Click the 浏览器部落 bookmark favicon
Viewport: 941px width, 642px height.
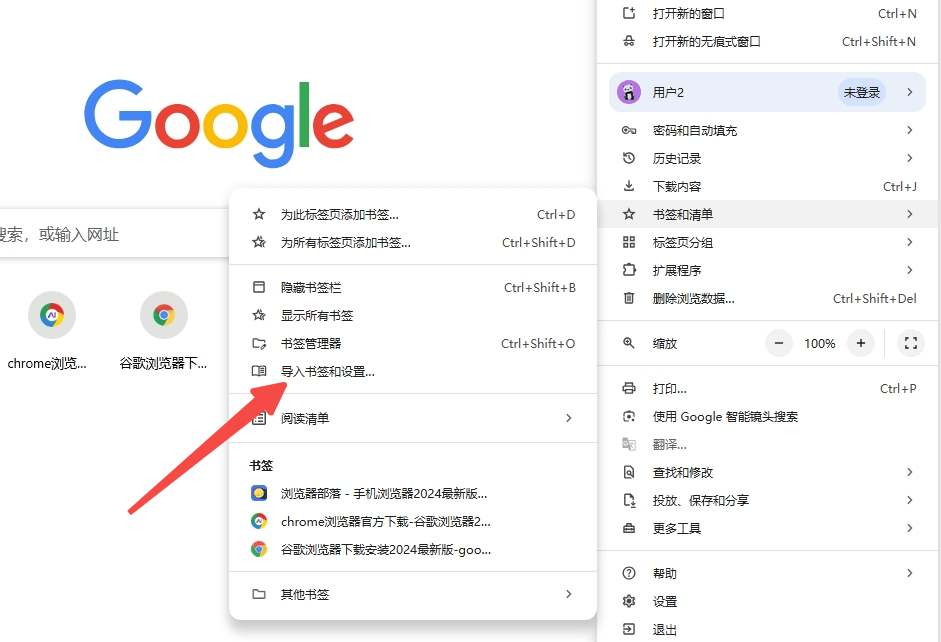coord(259,493)
